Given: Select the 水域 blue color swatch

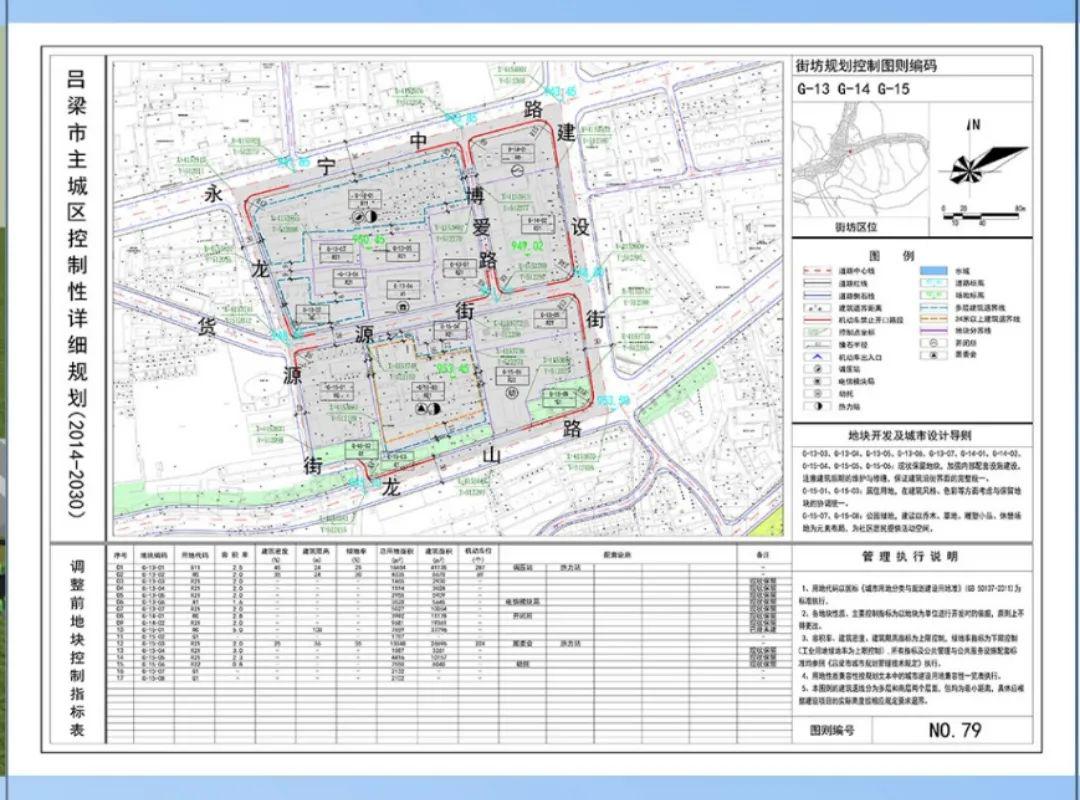Looking at the screenshot, I should (x=934, y=270).
